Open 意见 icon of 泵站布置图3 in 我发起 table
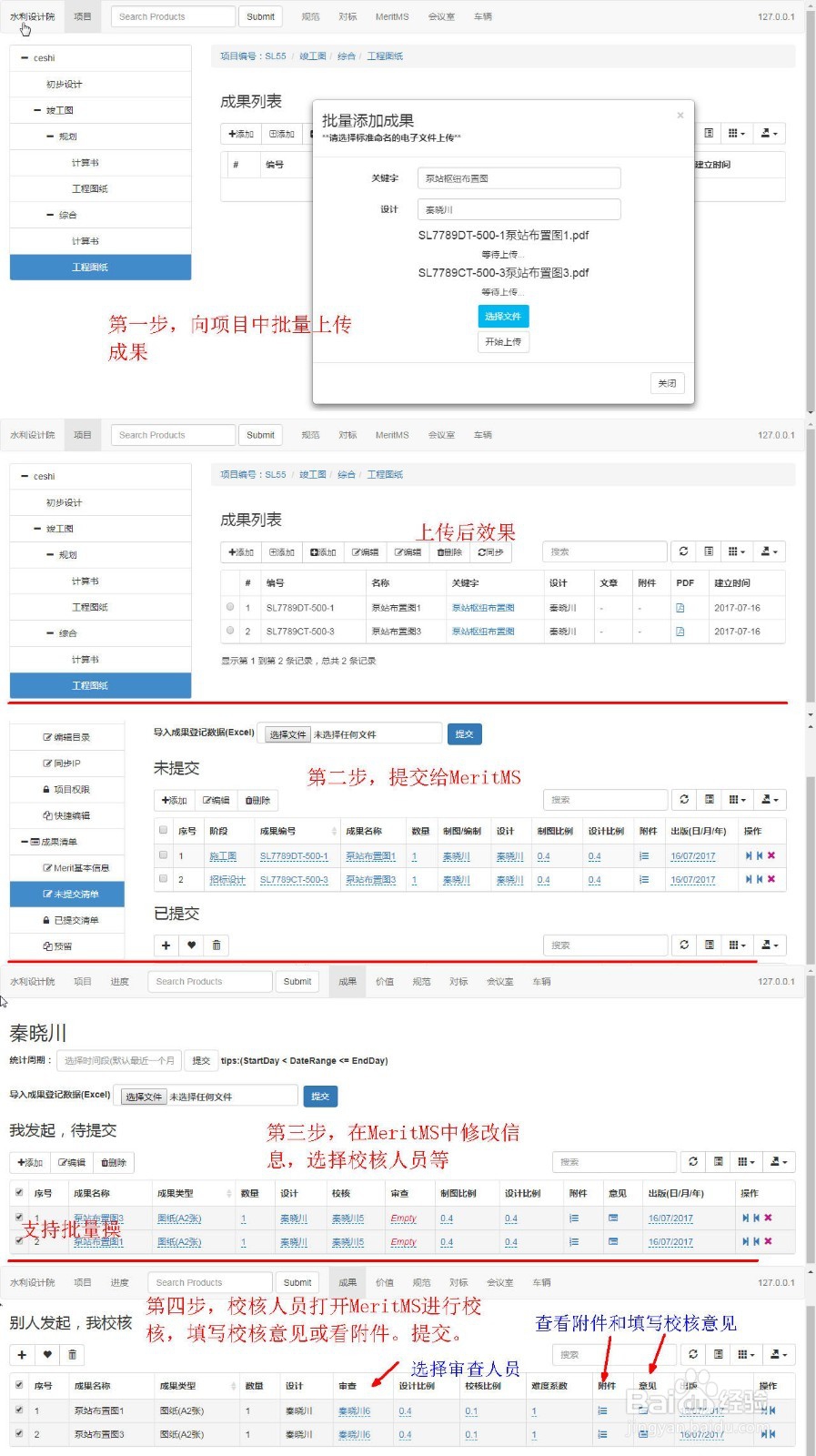This screenshot has height=1456, width=816. pyautogui.click(x=613, y=1218)
